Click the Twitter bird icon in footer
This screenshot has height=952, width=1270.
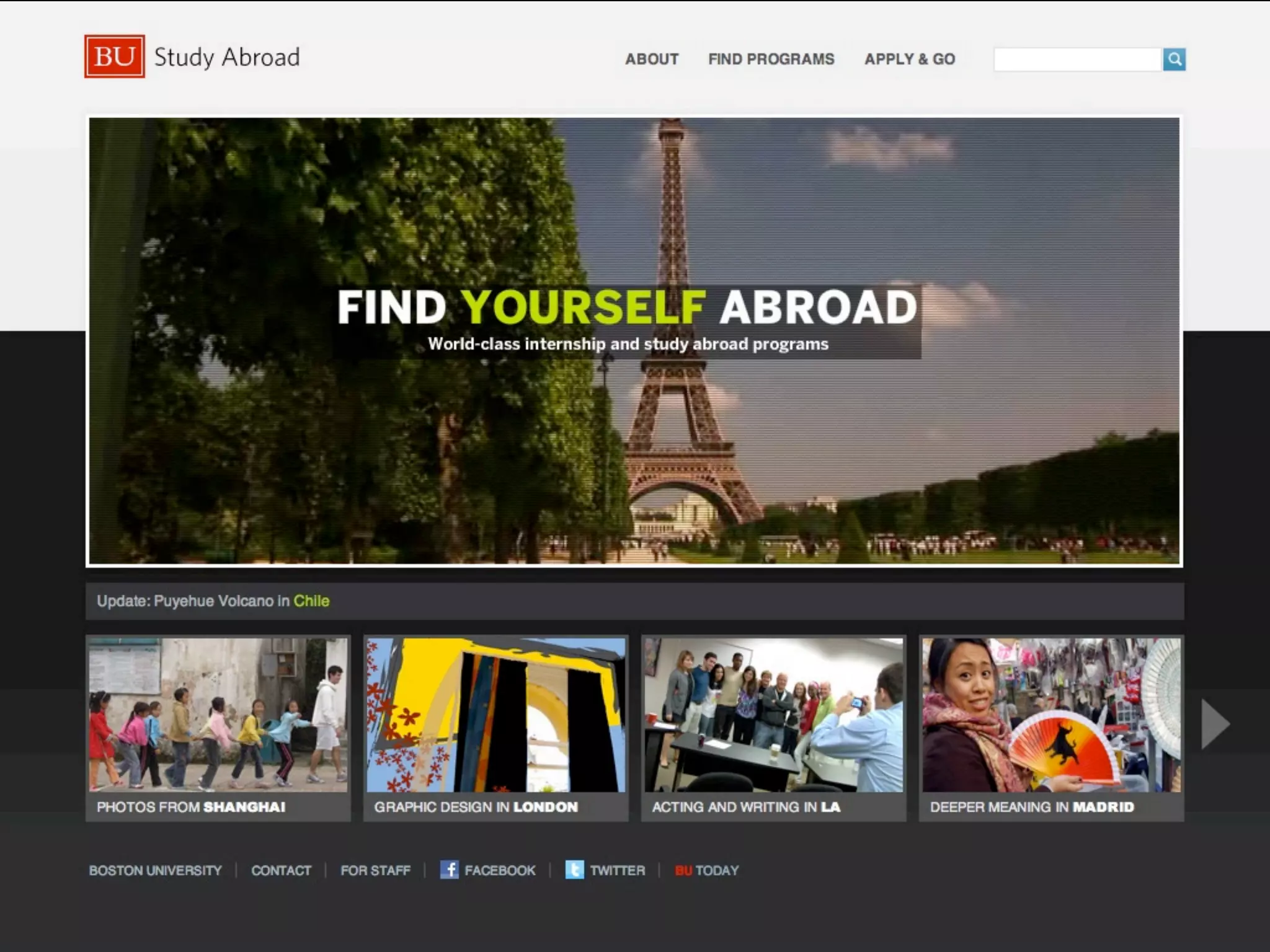[574, 870]
